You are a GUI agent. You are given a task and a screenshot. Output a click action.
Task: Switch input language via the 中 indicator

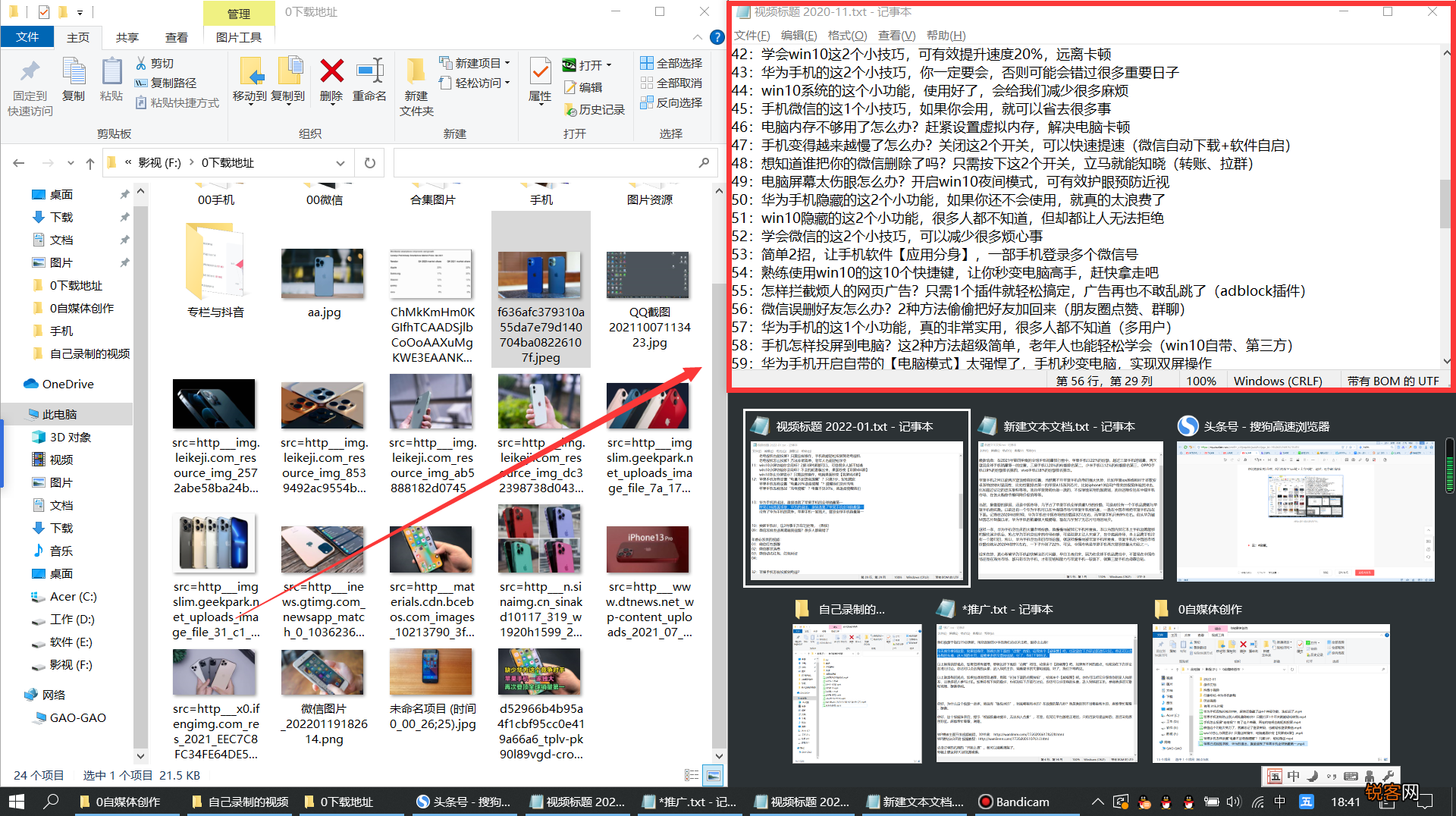pos(1294,777)
